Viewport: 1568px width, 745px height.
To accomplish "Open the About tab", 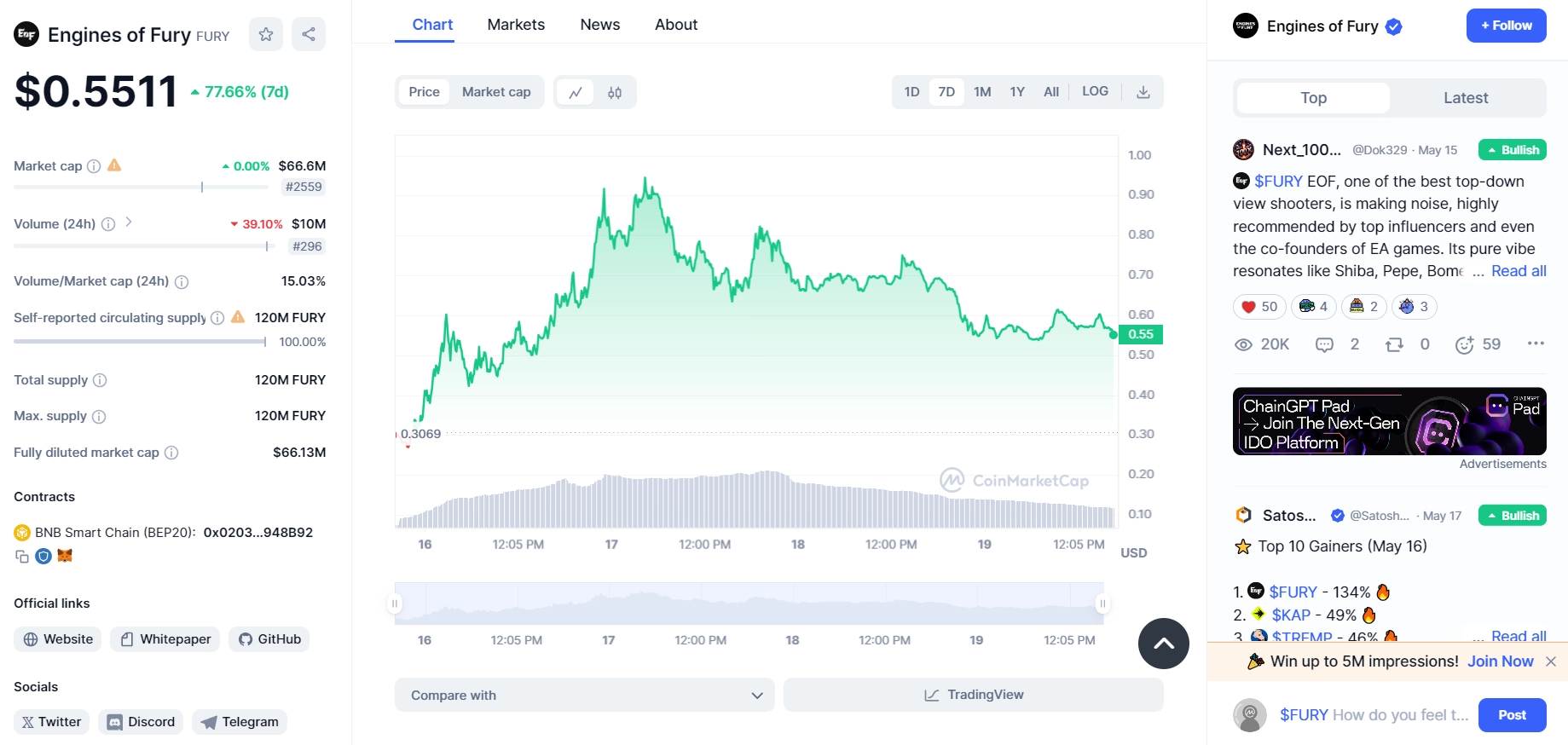I will click(x=676, y=25).
